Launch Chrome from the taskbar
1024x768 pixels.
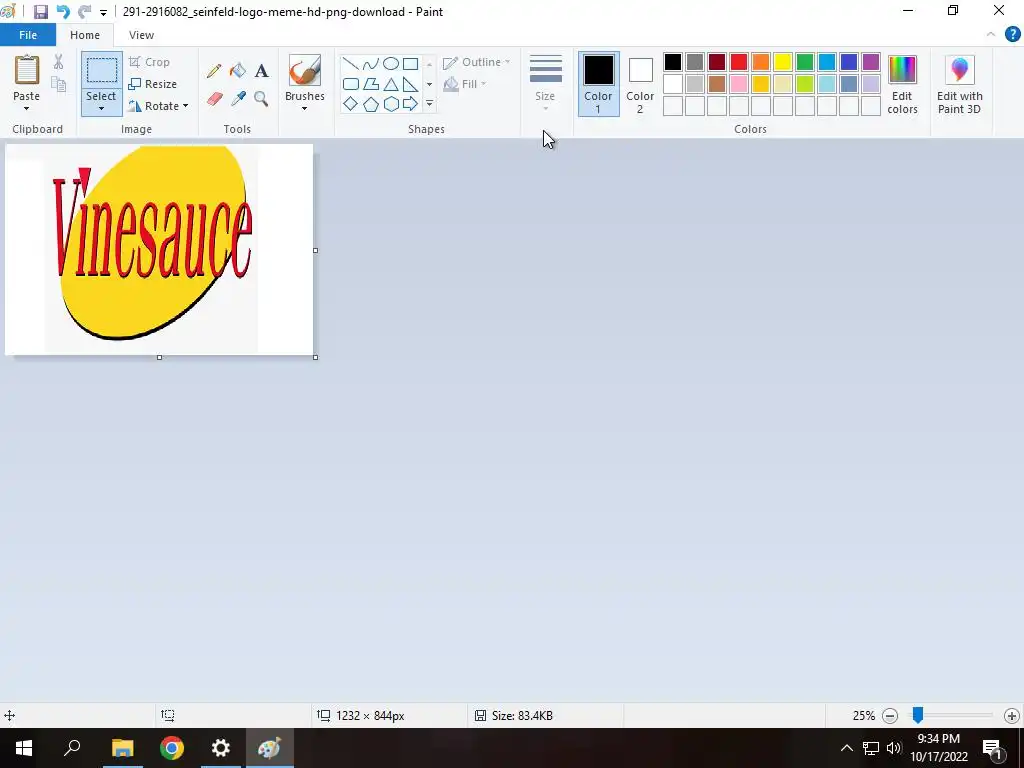[x=172, y=748]
